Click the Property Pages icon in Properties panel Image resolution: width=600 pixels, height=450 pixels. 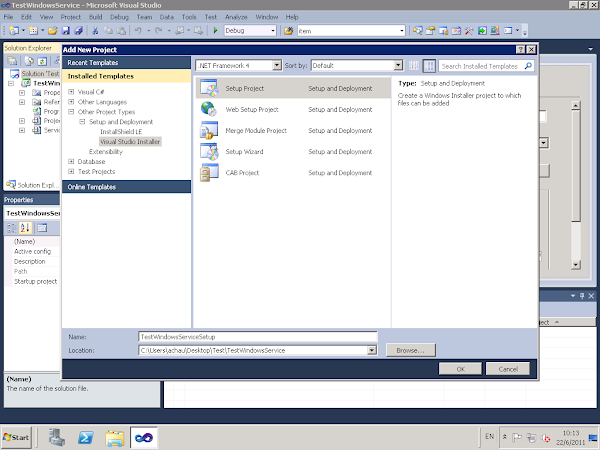pos(42,228)
